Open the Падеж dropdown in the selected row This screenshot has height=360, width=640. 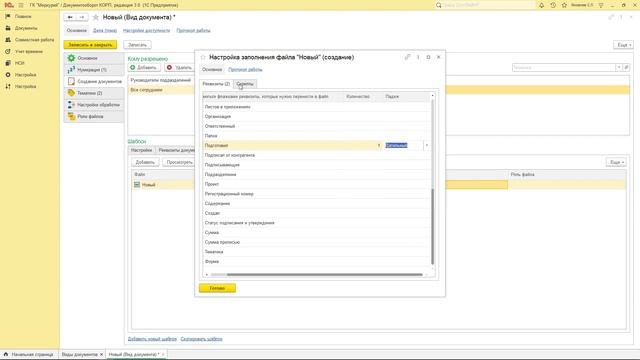(427, 145)
